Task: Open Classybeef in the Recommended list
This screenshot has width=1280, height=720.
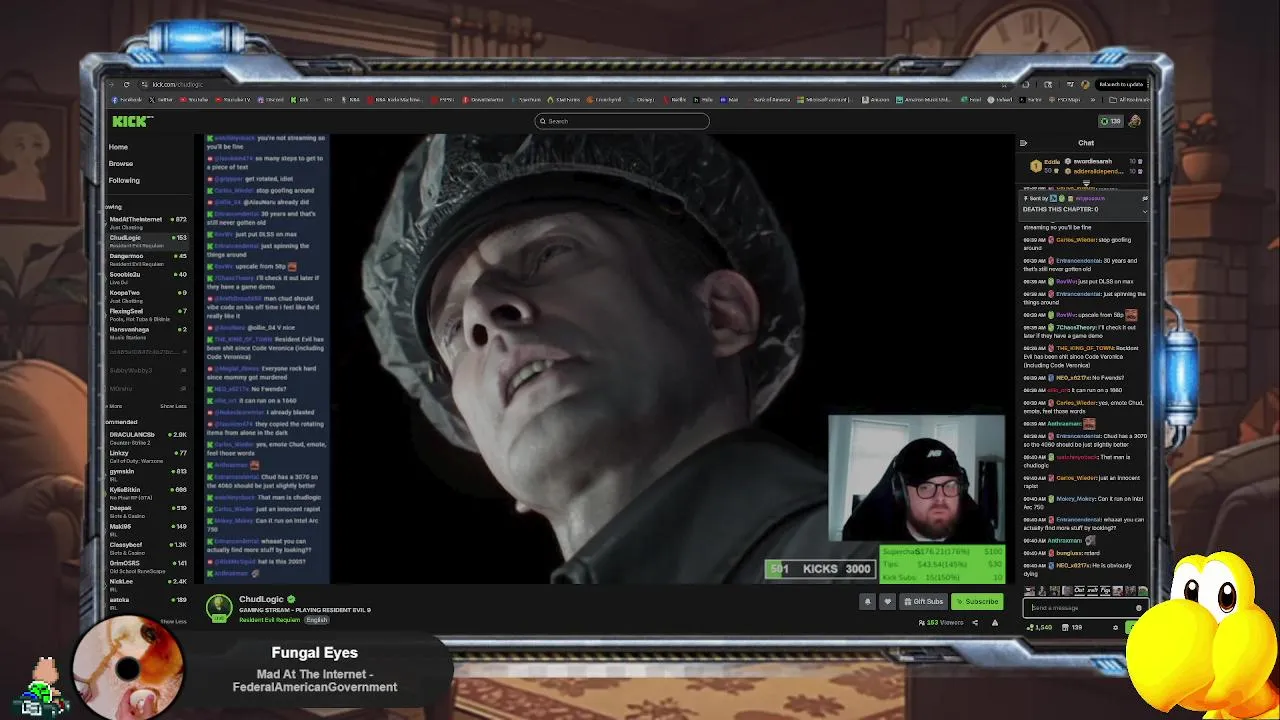Action: 148,548
